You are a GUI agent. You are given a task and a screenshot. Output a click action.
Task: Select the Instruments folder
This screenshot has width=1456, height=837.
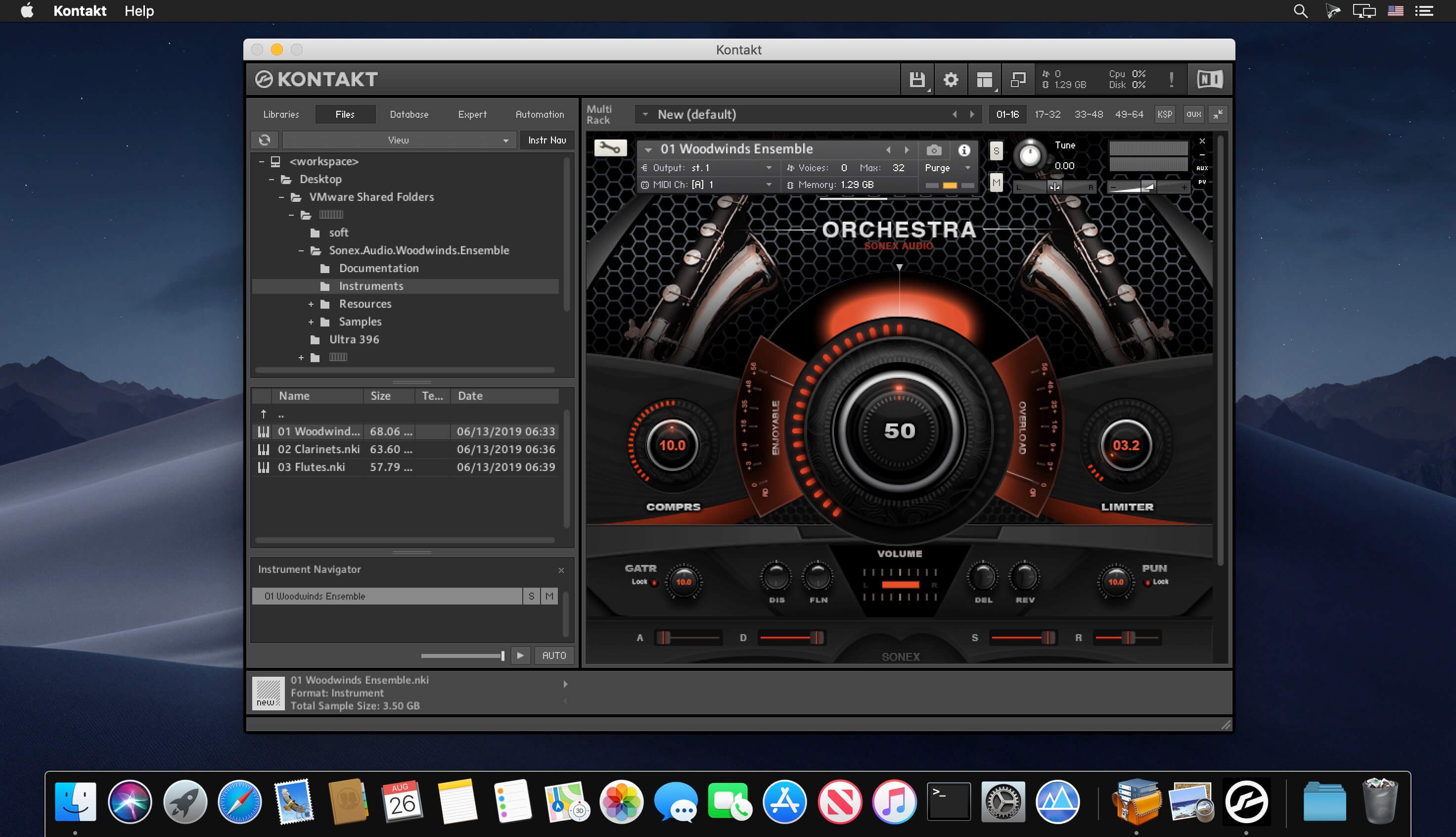point(405,286)
